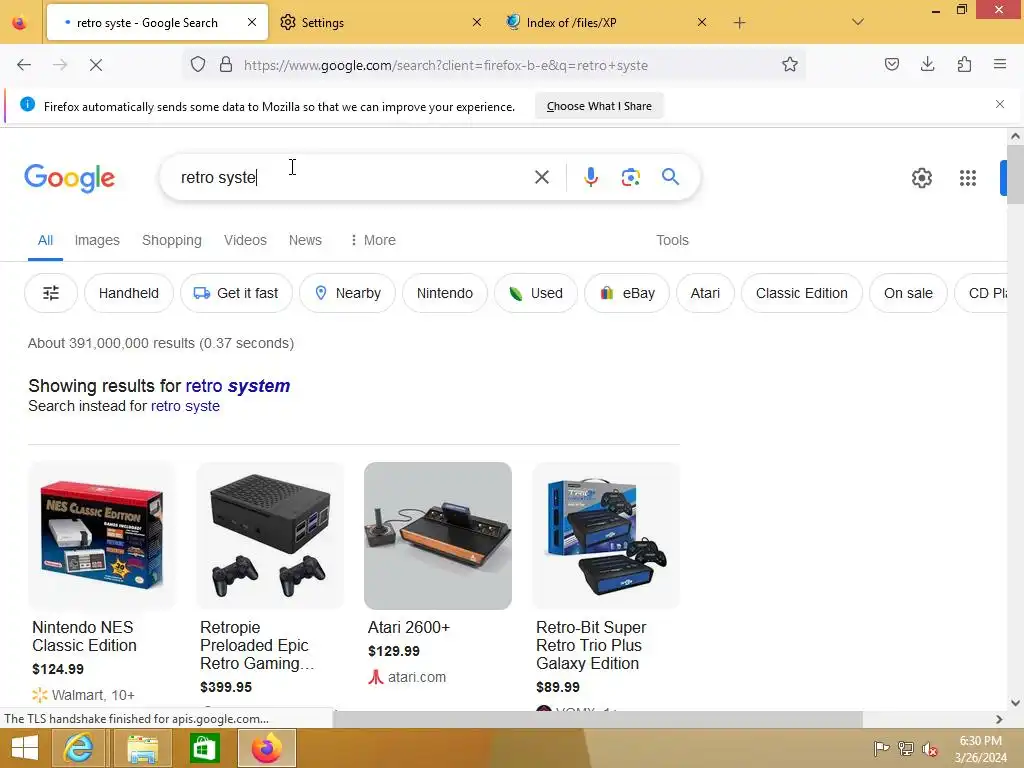Viewport: 1024px width, 768px height.
Task: Apply the Handheld filter chip
Action: (129, 293)
